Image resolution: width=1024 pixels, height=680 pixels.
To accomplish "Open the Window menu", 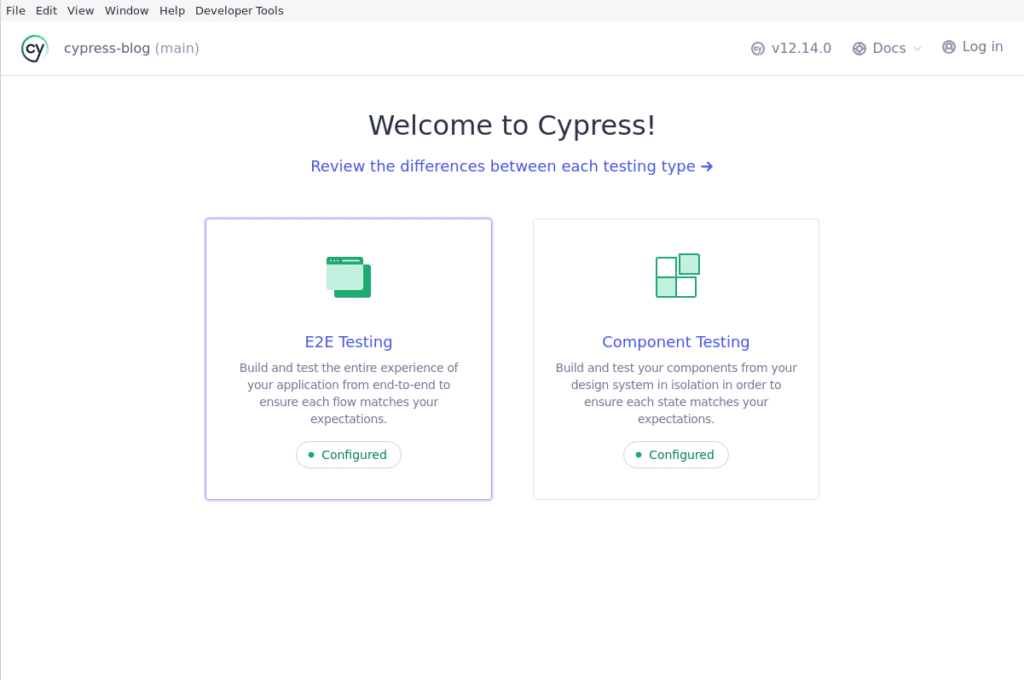I will 127,10.
